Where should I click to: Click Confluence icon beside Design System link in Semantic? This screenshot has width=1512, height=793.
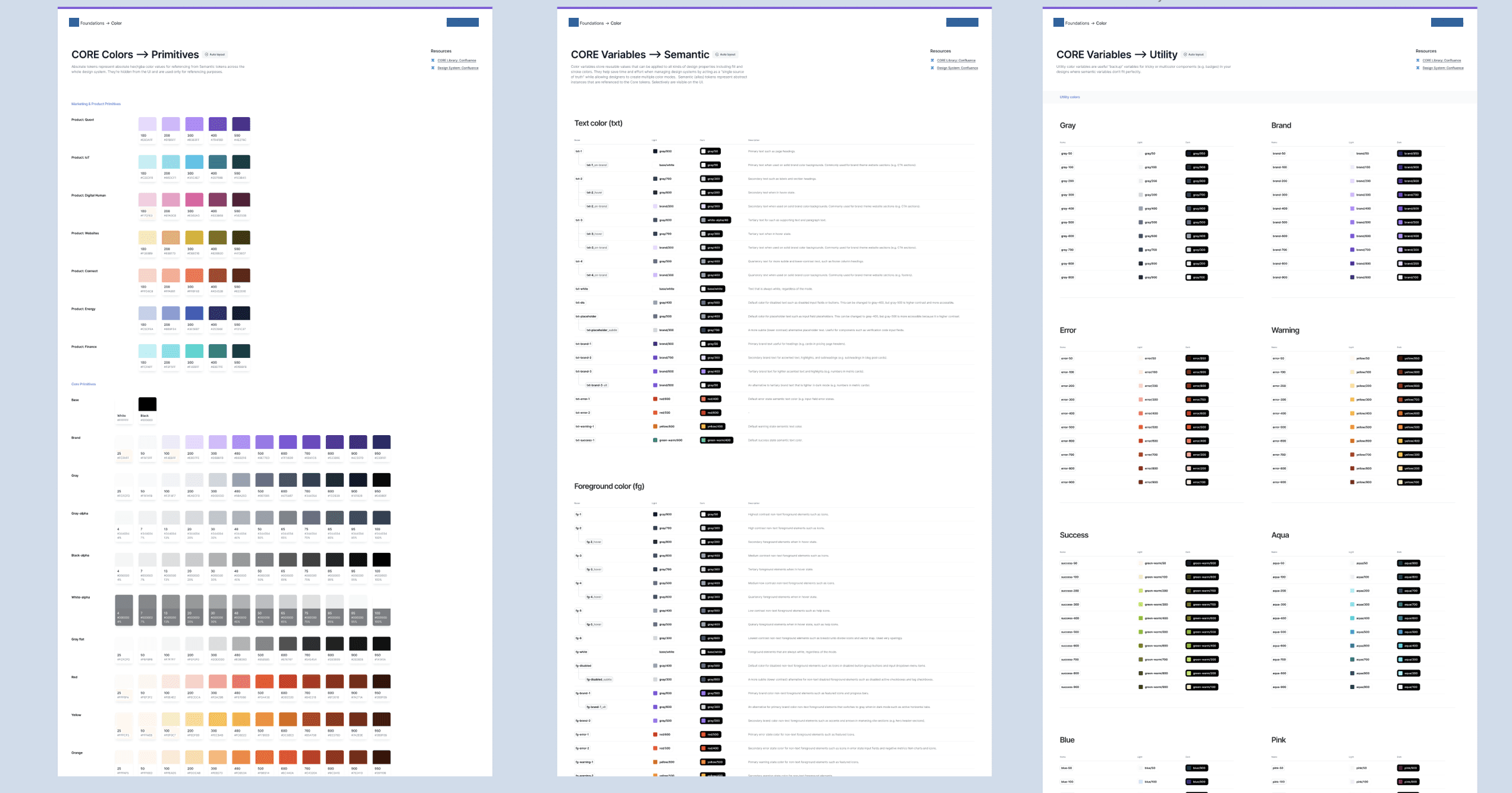(932, 68)
